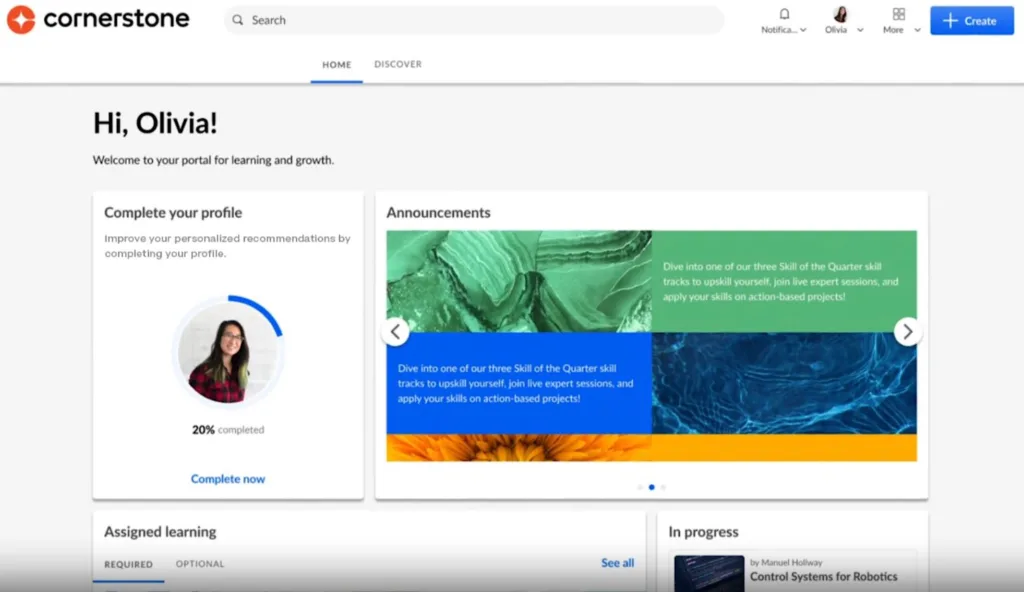Click the 20% profile completion ring
The width and height of the screenshot is (1024, 592).
point(228,351)
